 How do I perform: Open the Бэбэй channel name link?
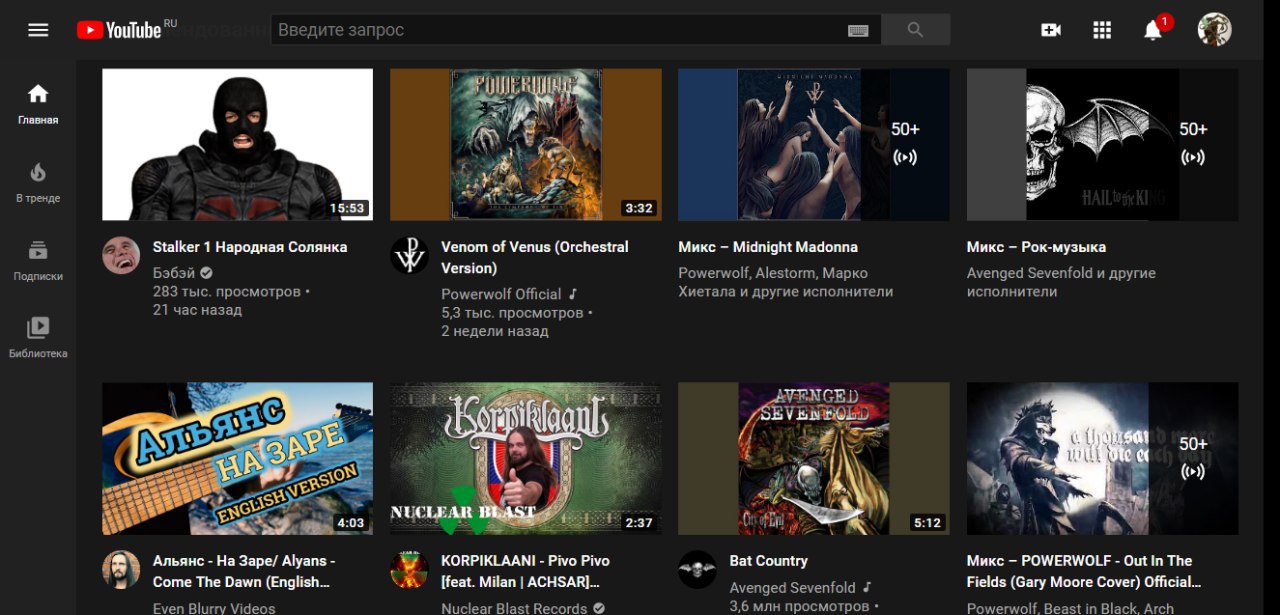pos(174,273)
